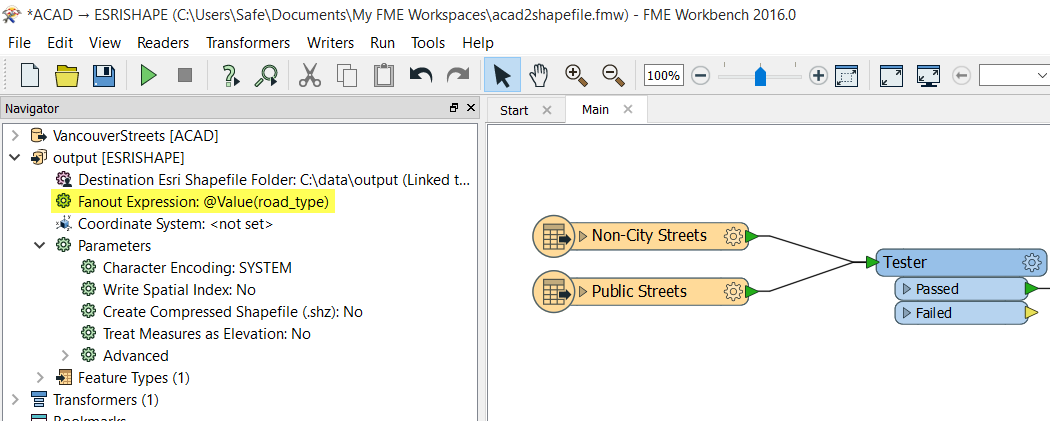Undock the Navigator panel
Viewport: 1050px width, 421px height.
[x=454, y=108]
